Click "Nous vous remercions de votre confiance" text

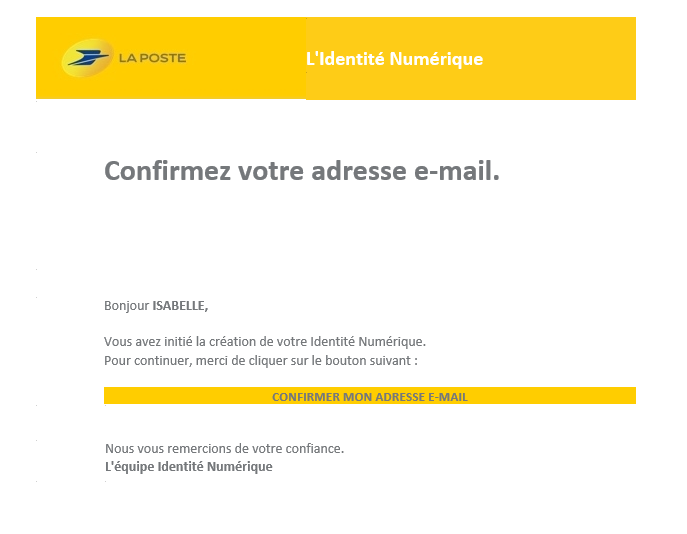[x=224, y=448]
